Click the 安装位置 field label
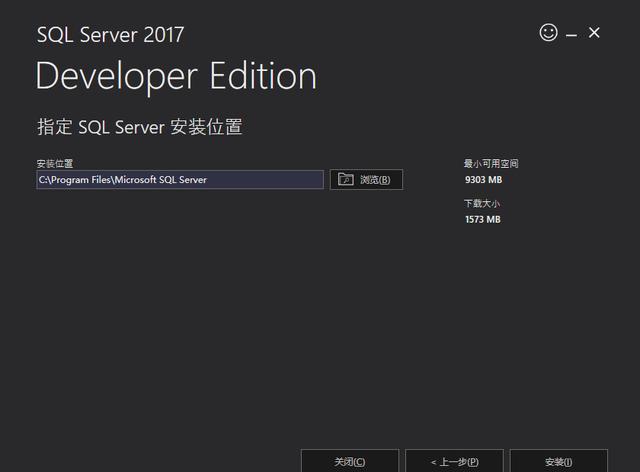Viewport: 640px width, 472px height. tap(55, 164)
